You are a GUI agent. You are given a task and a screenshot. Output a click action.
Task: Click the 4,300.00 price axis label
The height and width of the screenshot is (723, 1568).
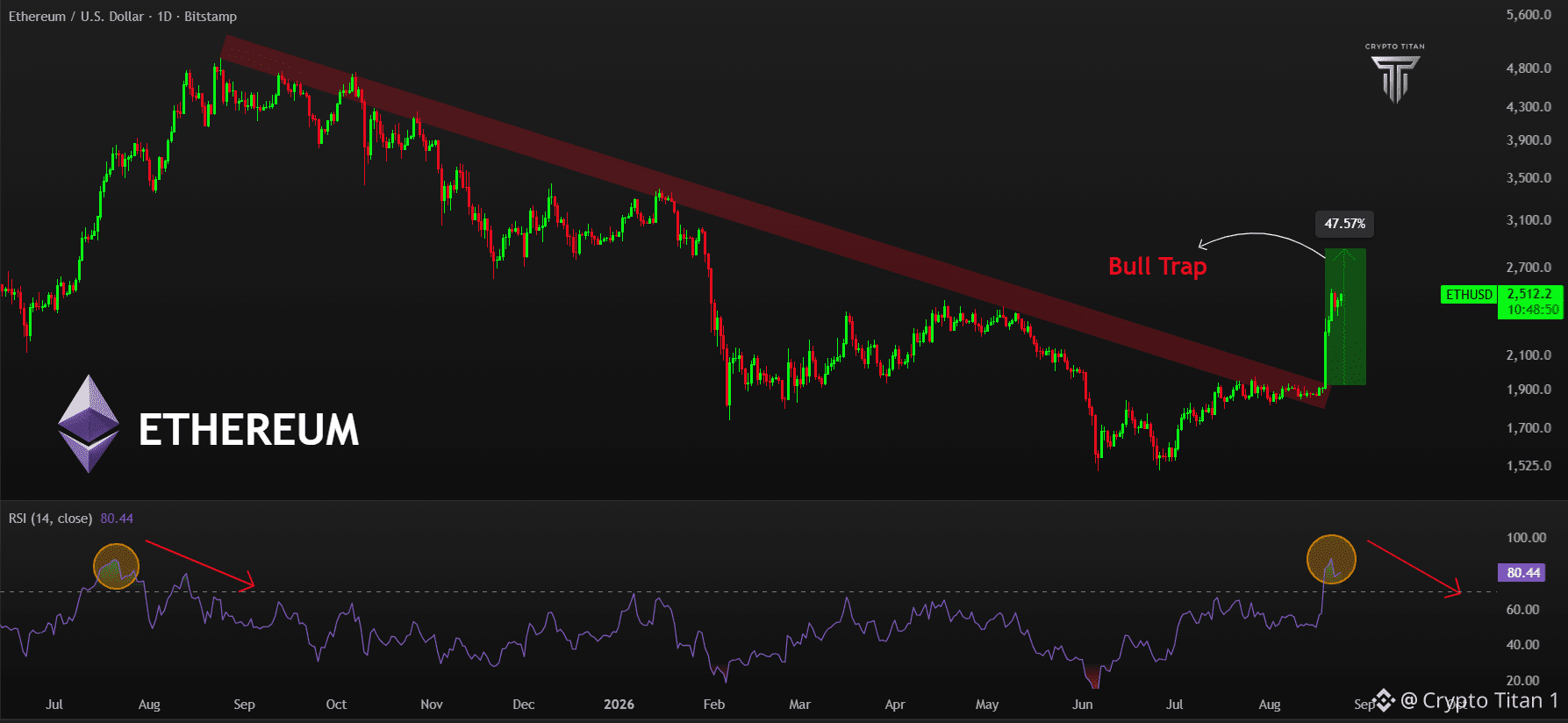pos(1529,107)
